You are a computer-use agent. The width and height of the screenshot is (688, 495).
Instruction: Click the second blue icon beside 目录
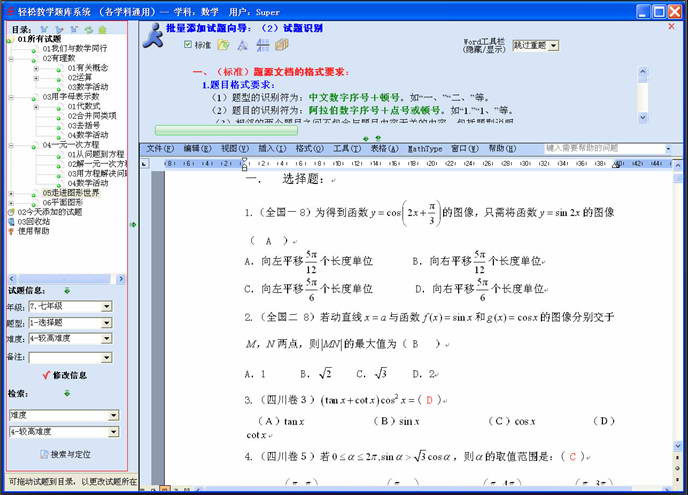59,29
